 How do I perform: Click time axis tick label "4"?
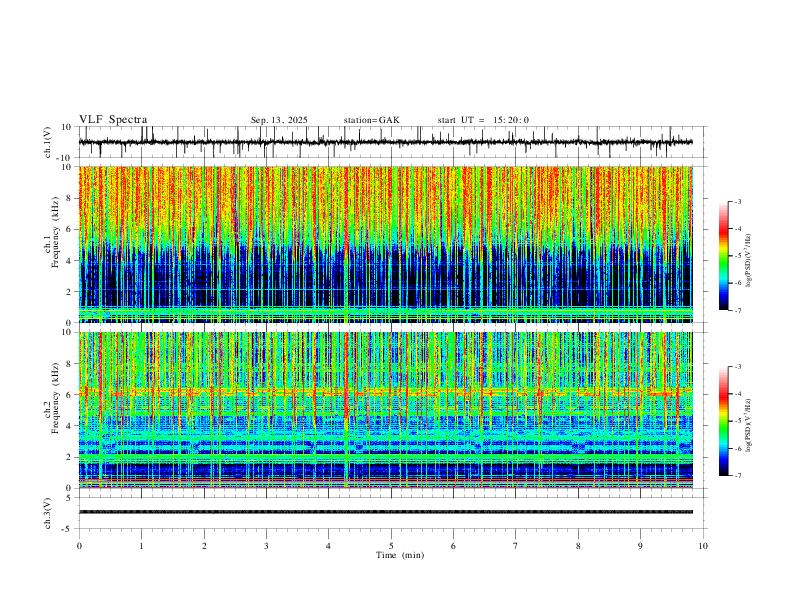(328, 546)
